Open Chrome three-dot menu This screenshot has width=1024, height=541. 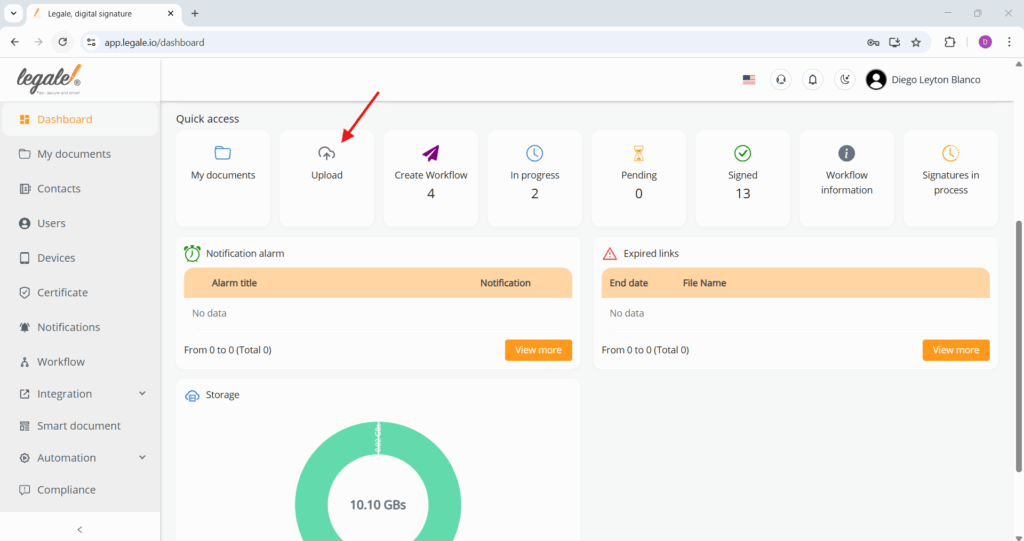tap(1009, 42)
